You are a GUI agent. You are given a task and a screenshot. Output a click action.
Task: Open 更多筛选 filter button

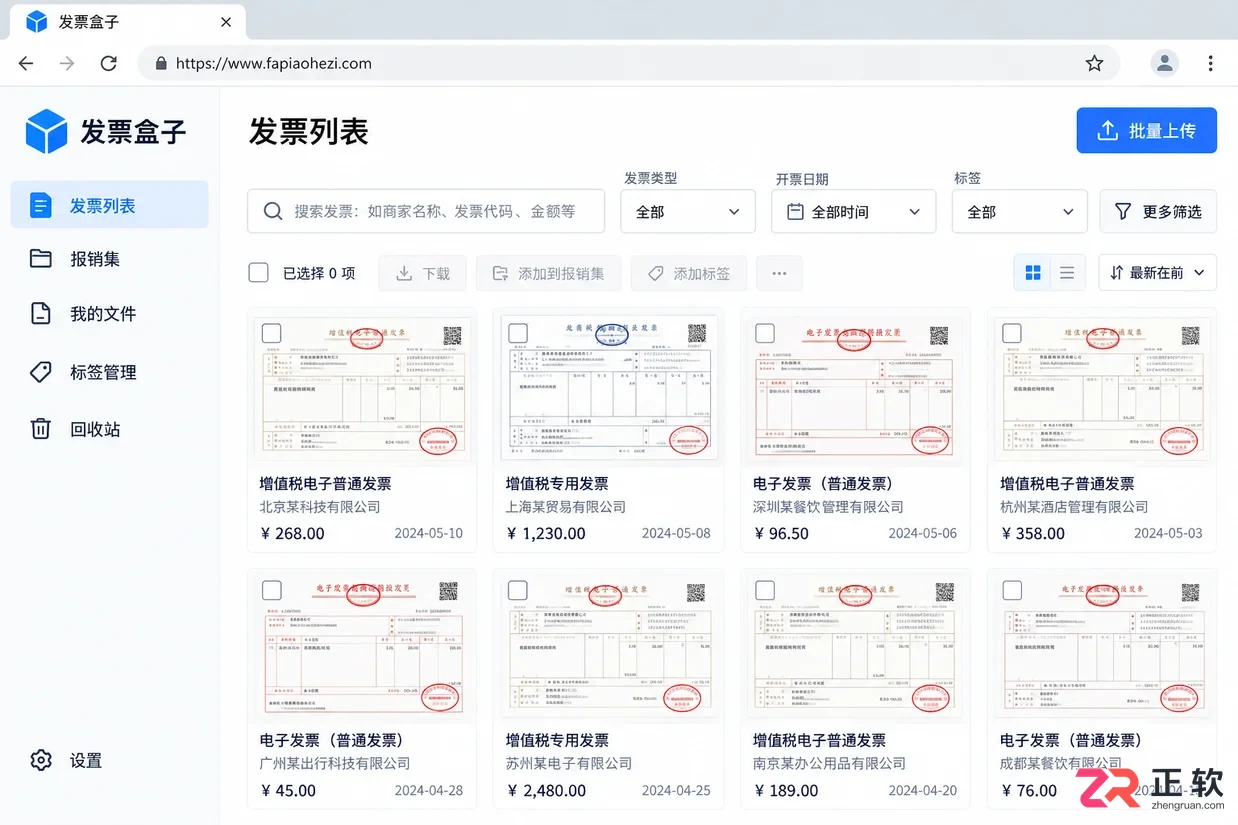1158,211
